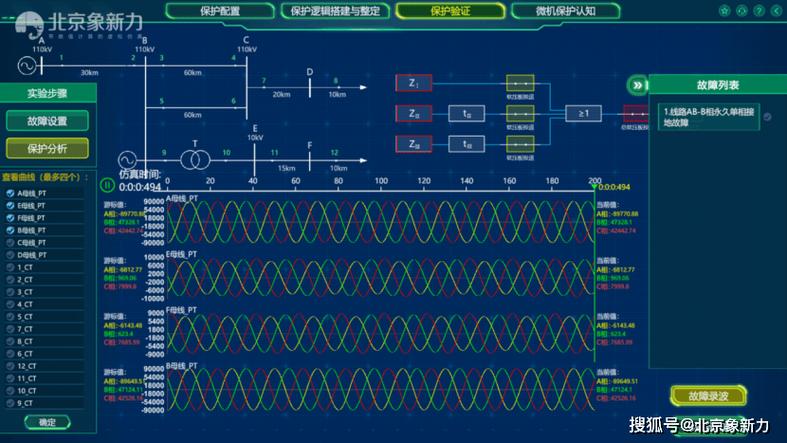The height and width of the screenshot is (443, 787).
Task: Pause the simulation with the pause button
Action: point(107,185)
